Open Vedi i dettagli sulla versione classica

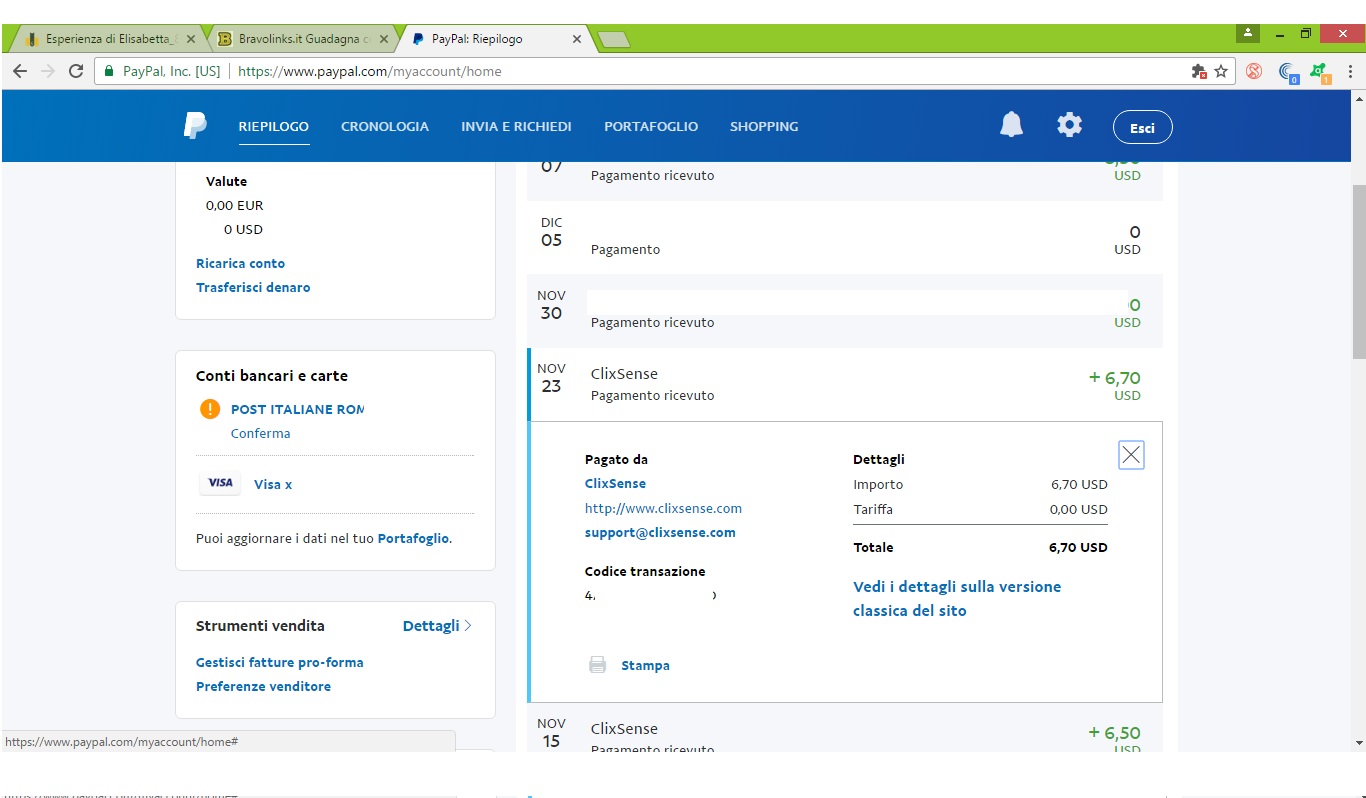pyautogui.click(x=957, y=598)
